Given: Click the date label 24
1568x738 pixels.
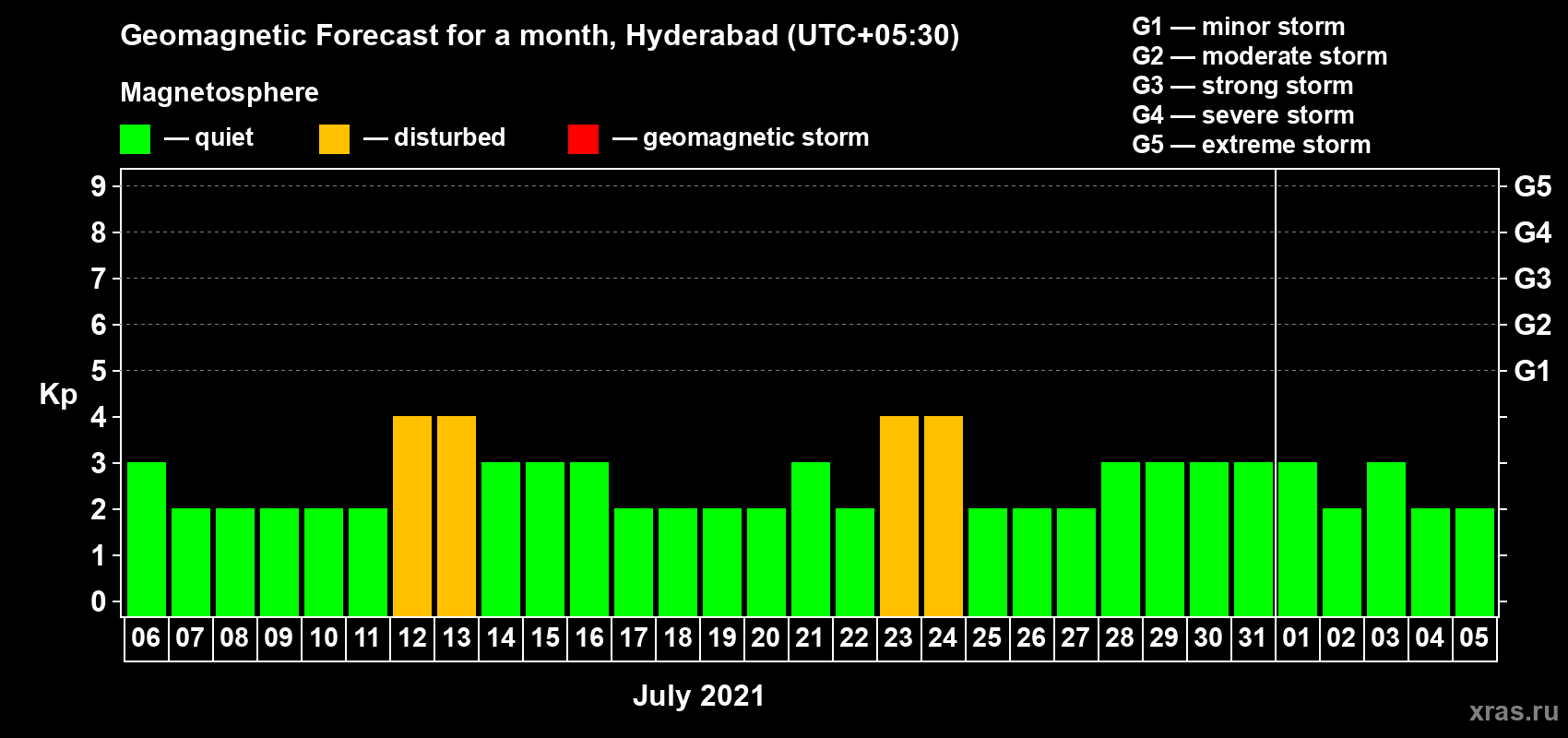Looking at the screenshot, I should pyautogui.click(x=943, y=637).
